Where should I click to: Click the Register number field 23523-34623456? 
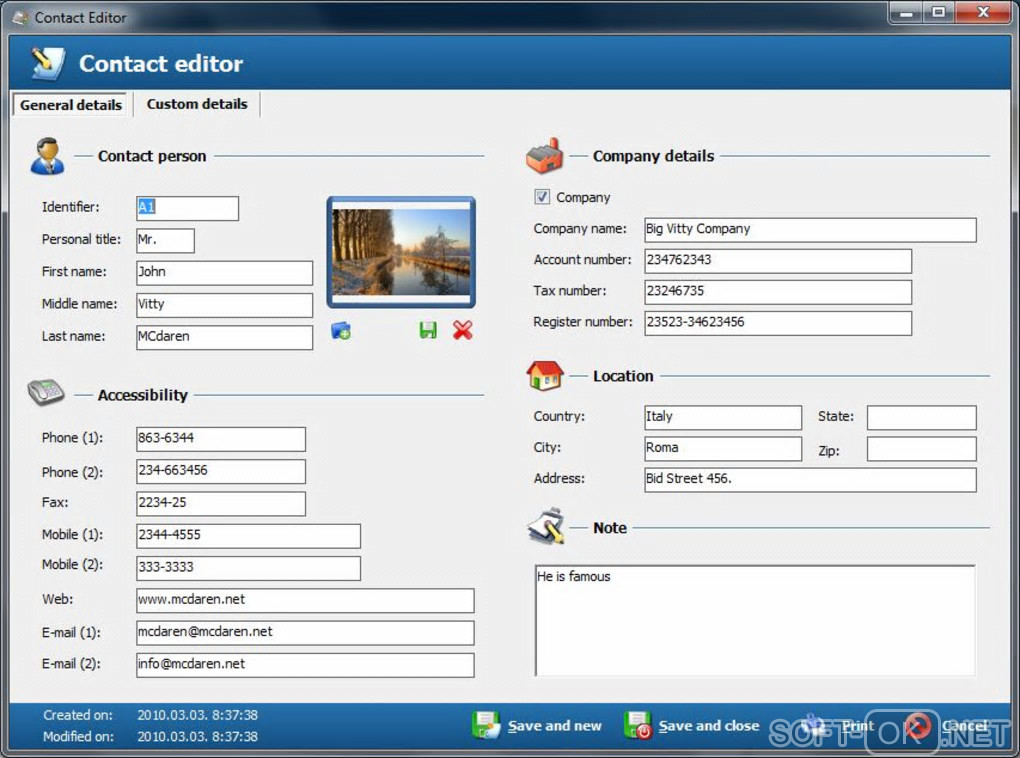coord(778,323)
